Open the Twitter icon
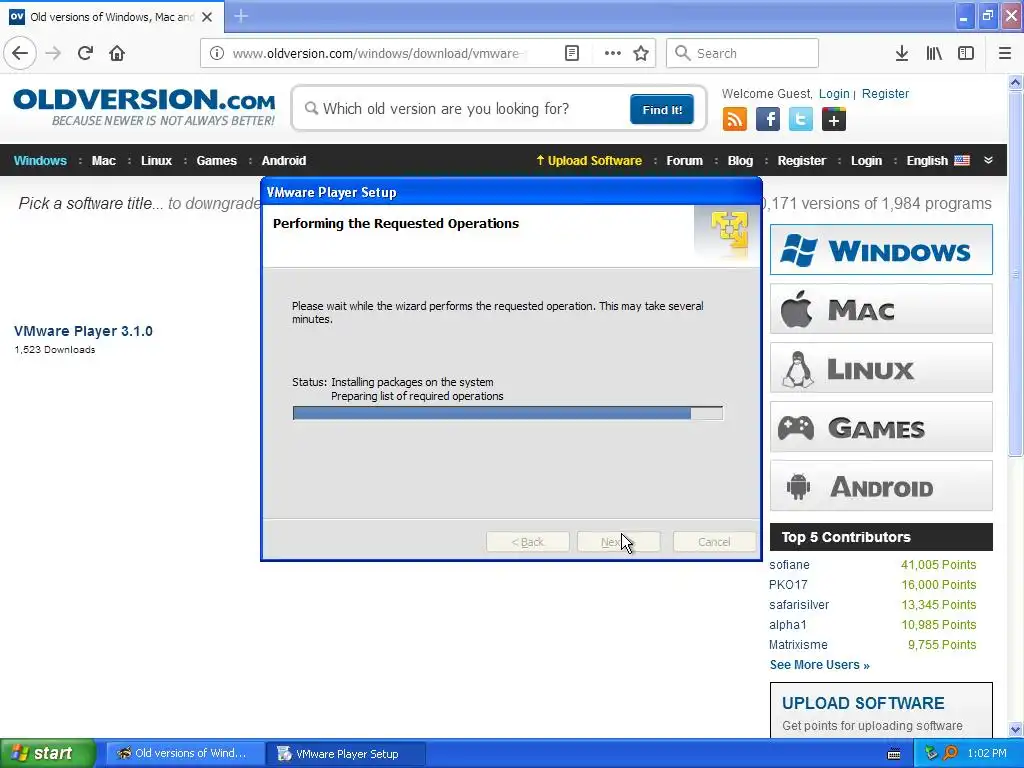1024x768 pixels. pyautogui.click(x=801, y=120)
